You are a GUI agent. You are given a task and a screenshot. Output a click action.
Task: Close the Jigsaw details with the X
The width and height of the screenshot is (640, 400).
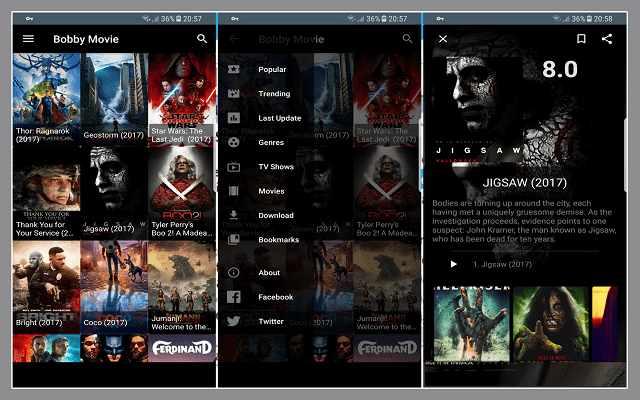(443, 39)
